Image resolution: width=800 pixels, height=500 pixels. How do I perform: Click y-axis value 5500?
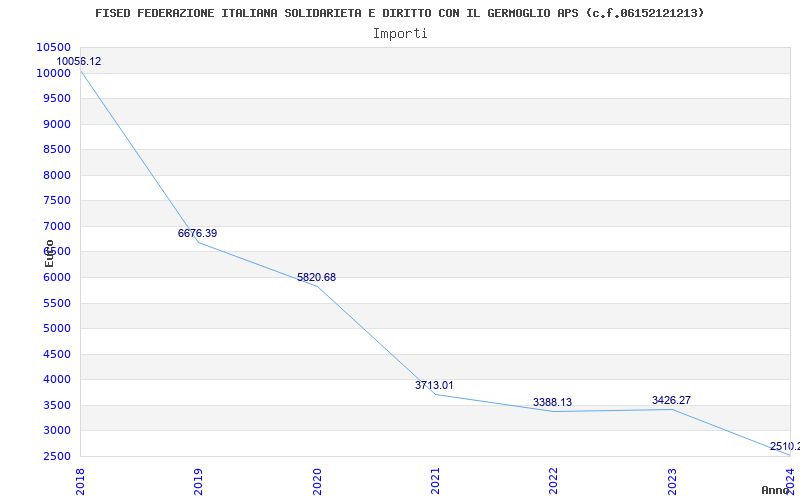click(57, 303)
